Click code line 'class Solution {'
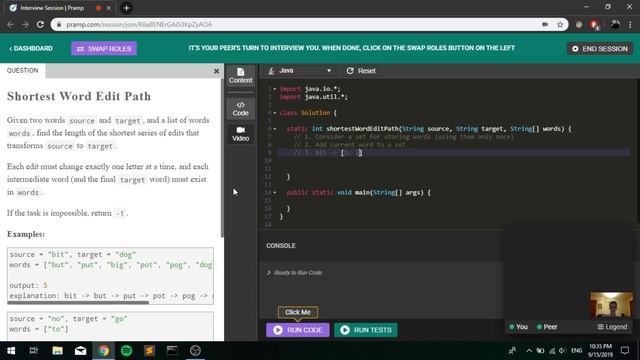Image resolution: width=640 pixels, height=360 pixels. tap(308, 113)
